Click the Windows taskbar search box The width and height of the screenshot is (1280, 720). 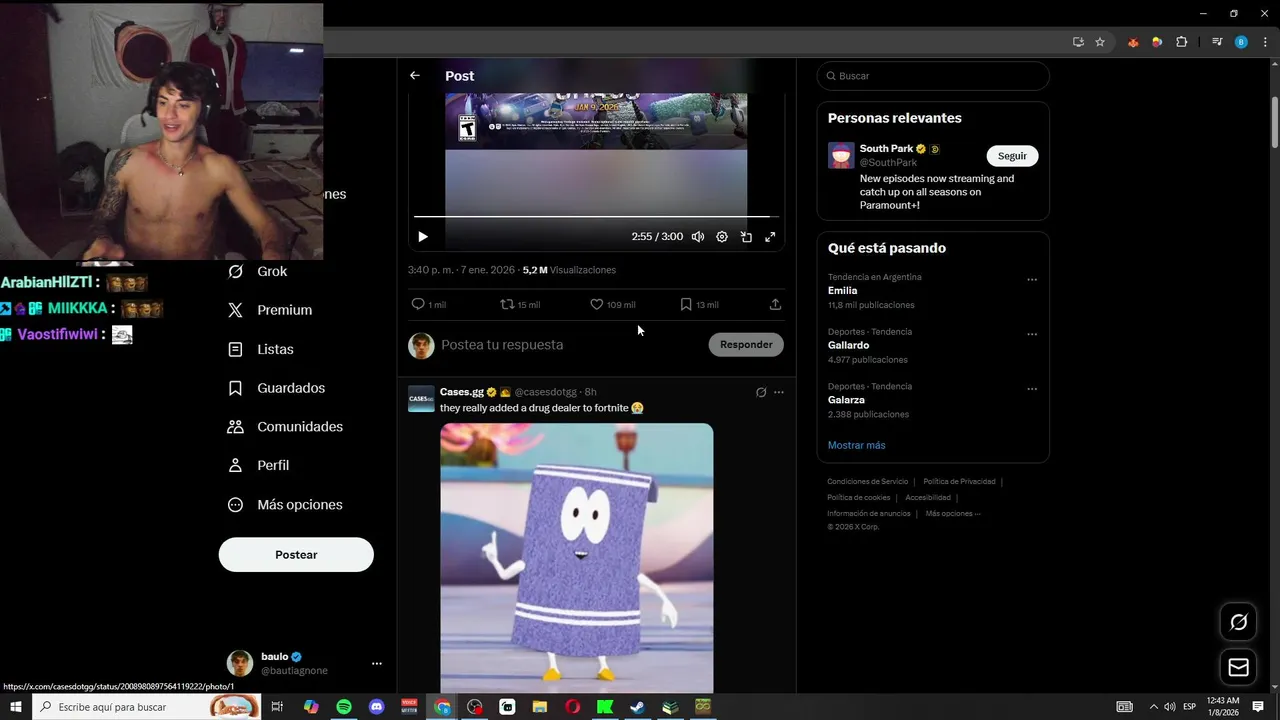147,707
